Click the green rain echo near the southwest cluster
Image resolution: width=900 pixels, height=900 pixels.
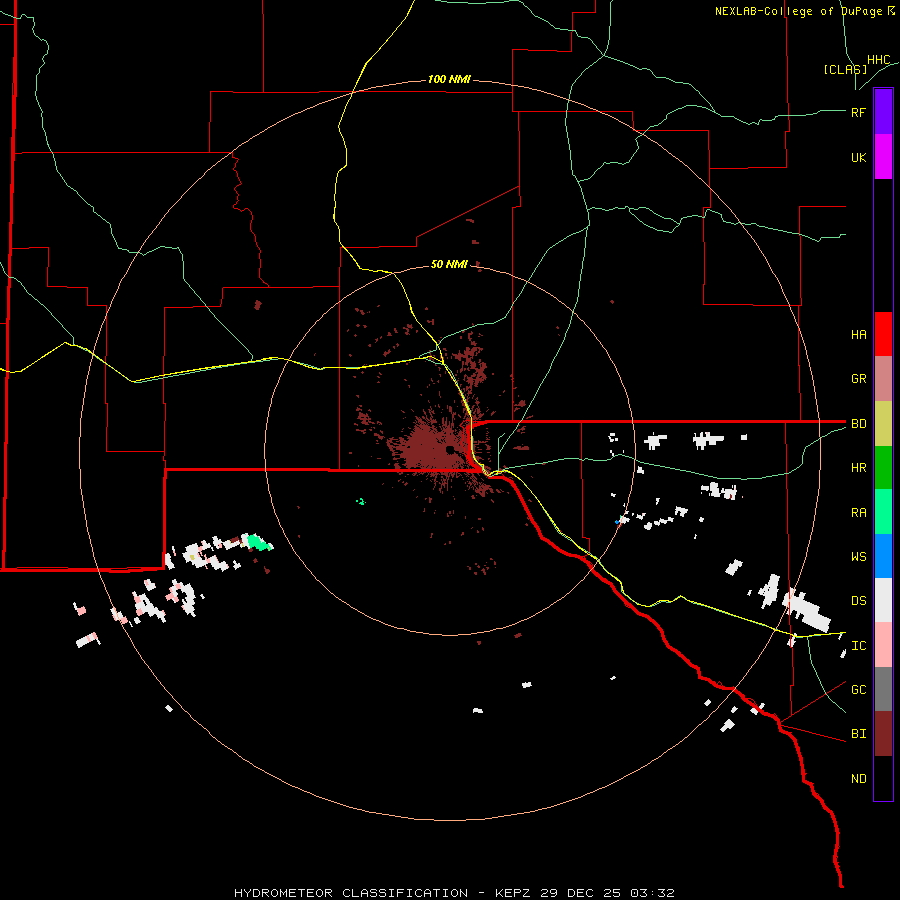click(x=258, y=542)
